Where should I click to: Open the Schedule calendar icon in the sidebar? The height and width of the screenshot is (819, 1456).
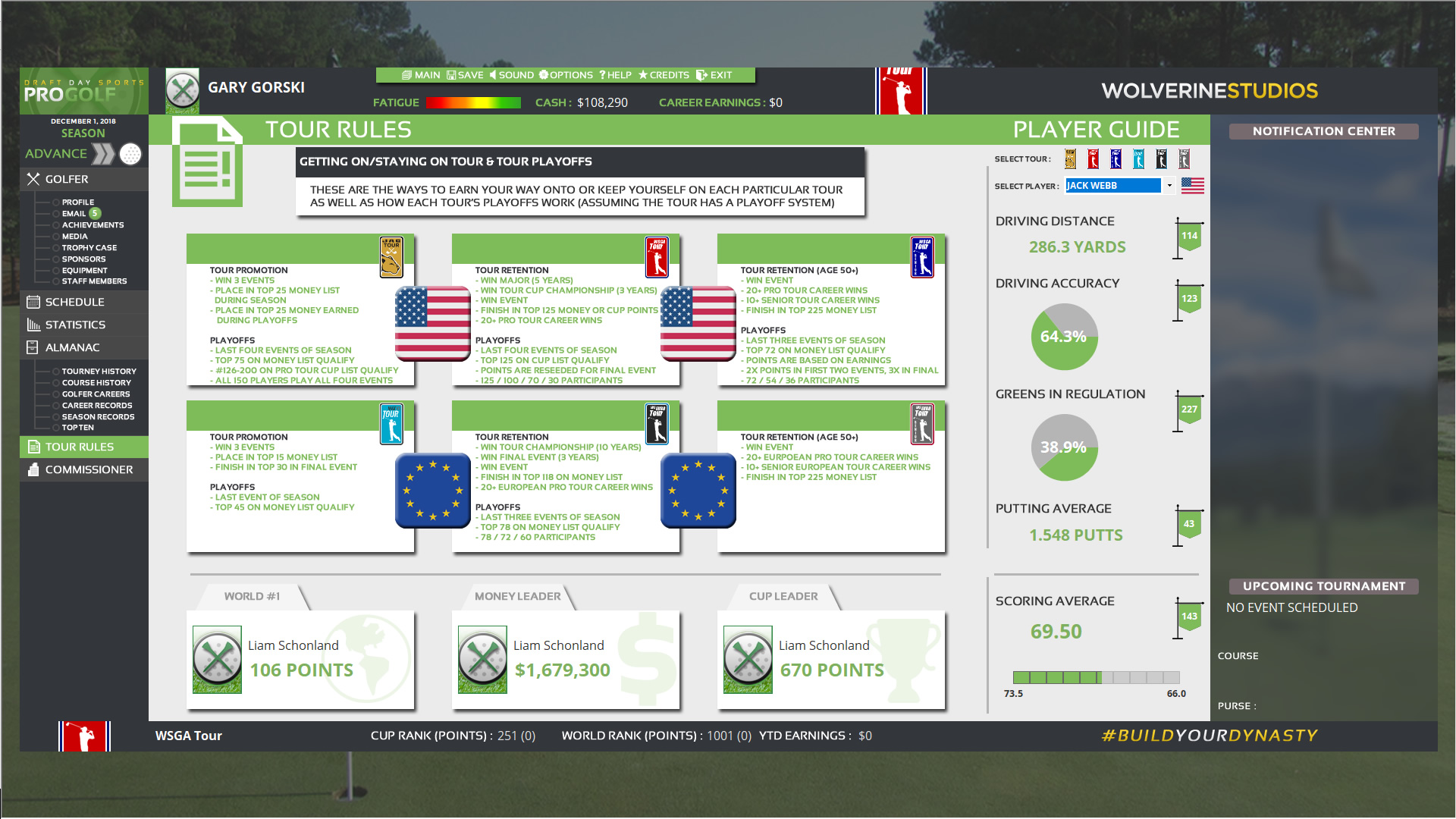click(34, 301)
